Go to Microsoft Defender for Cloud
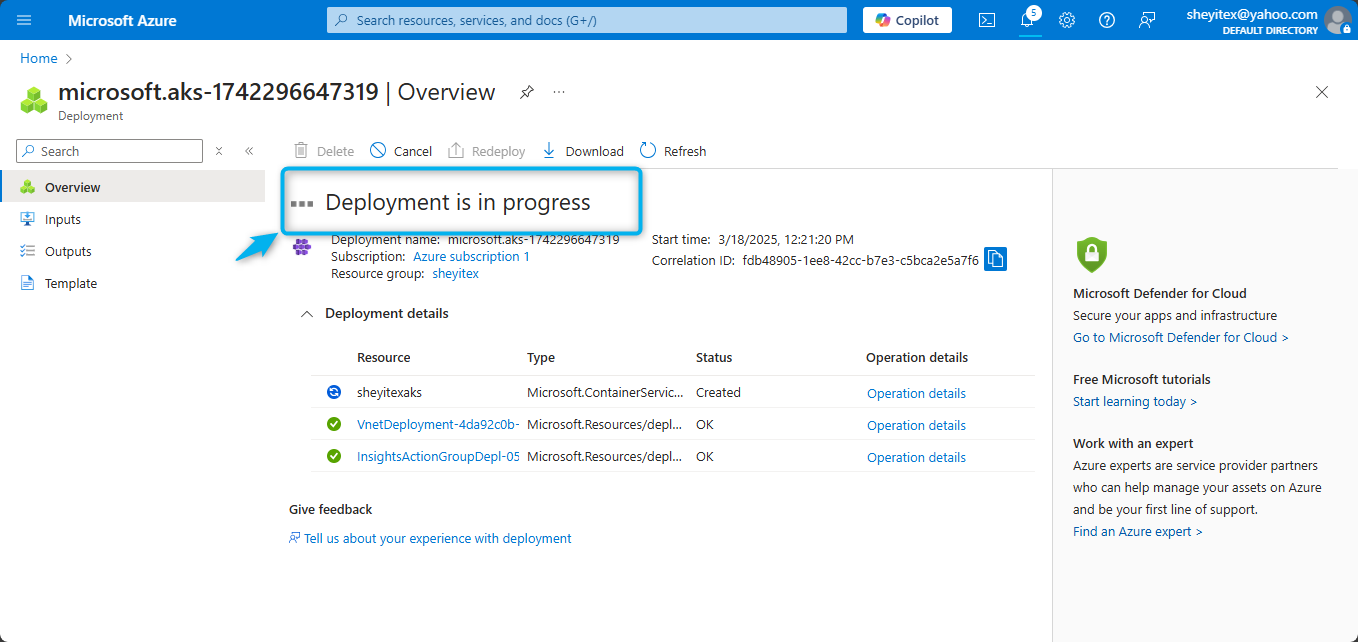The height and width of the screenshot is (642, 1358). [x=1180, y=337]
